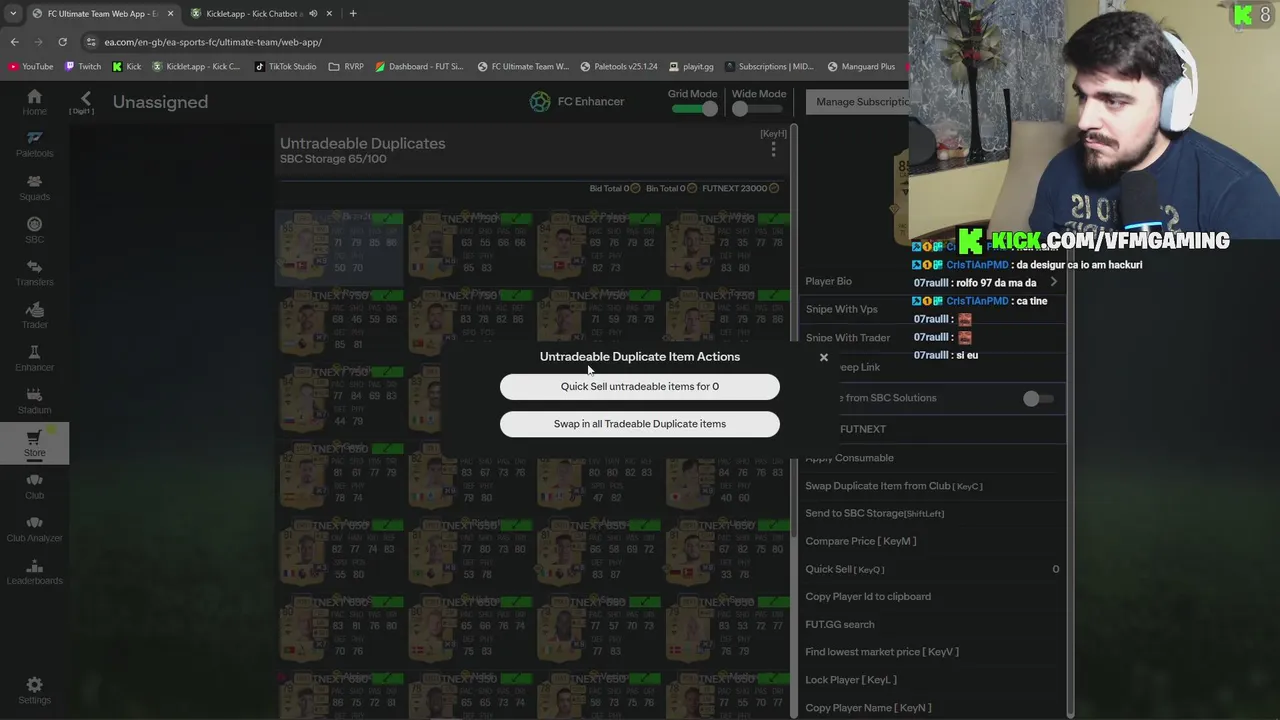The height and width of the screenshot is (720, 1280).
Task: Open the Twitch bookmark
Action: pyautogui.click(x=83, y=67)
